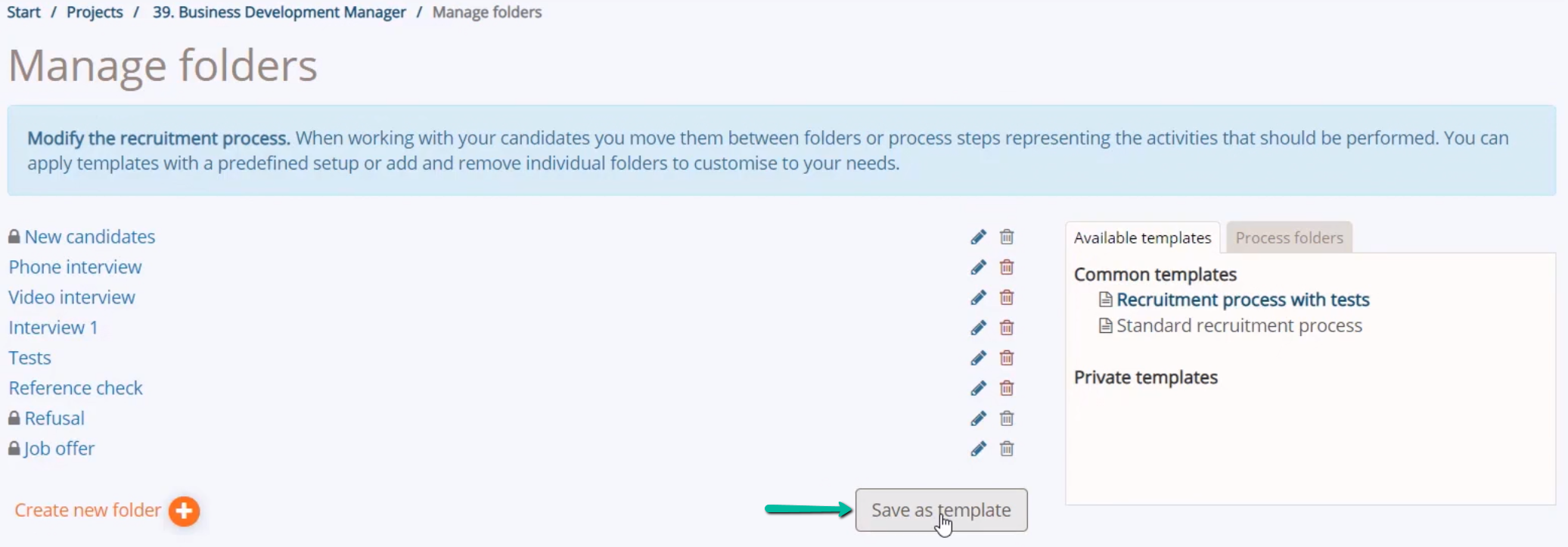Click the pencil icon beside Job offer
This screenshot has width=1568, height=547.
click(x=978, y=449)
